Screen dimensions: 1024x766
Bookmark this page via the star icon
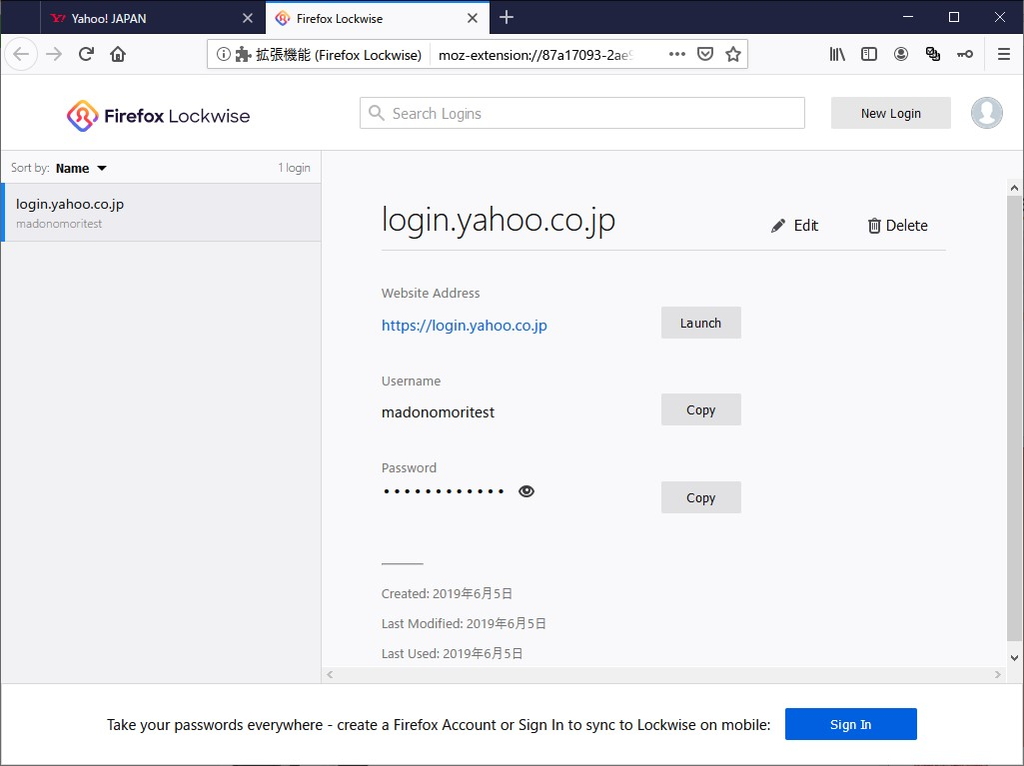pyautogui.click(x=733, y=53)
